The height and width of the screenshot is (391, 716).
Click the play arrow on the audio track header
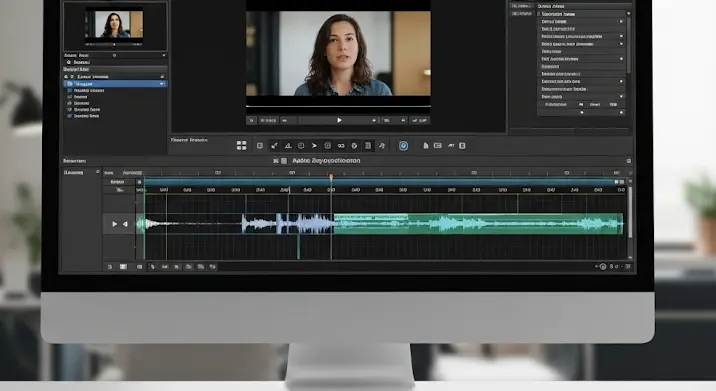coord(114,224)
